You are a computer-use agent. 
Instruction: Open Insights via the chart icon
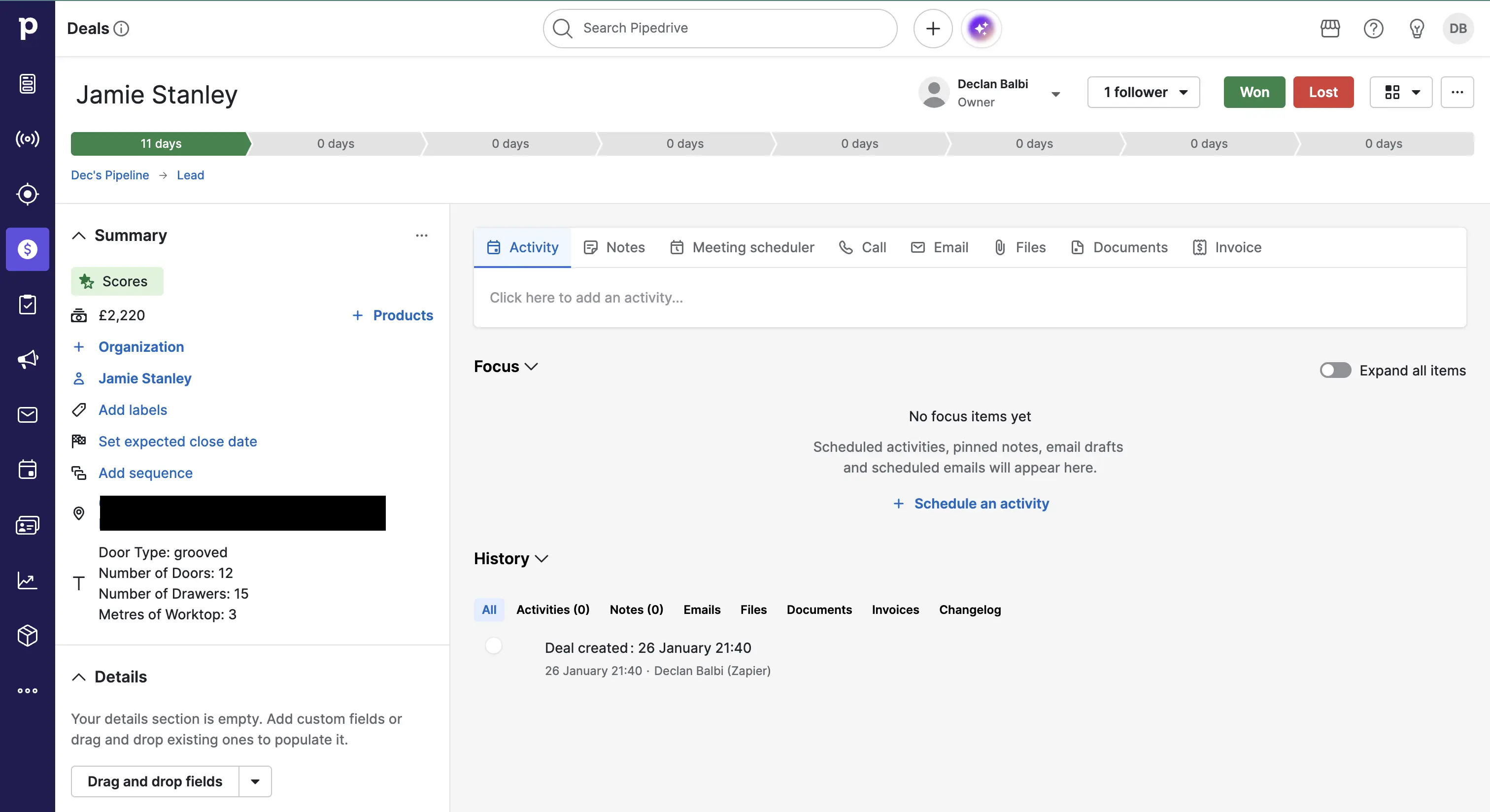click(27, 580)
